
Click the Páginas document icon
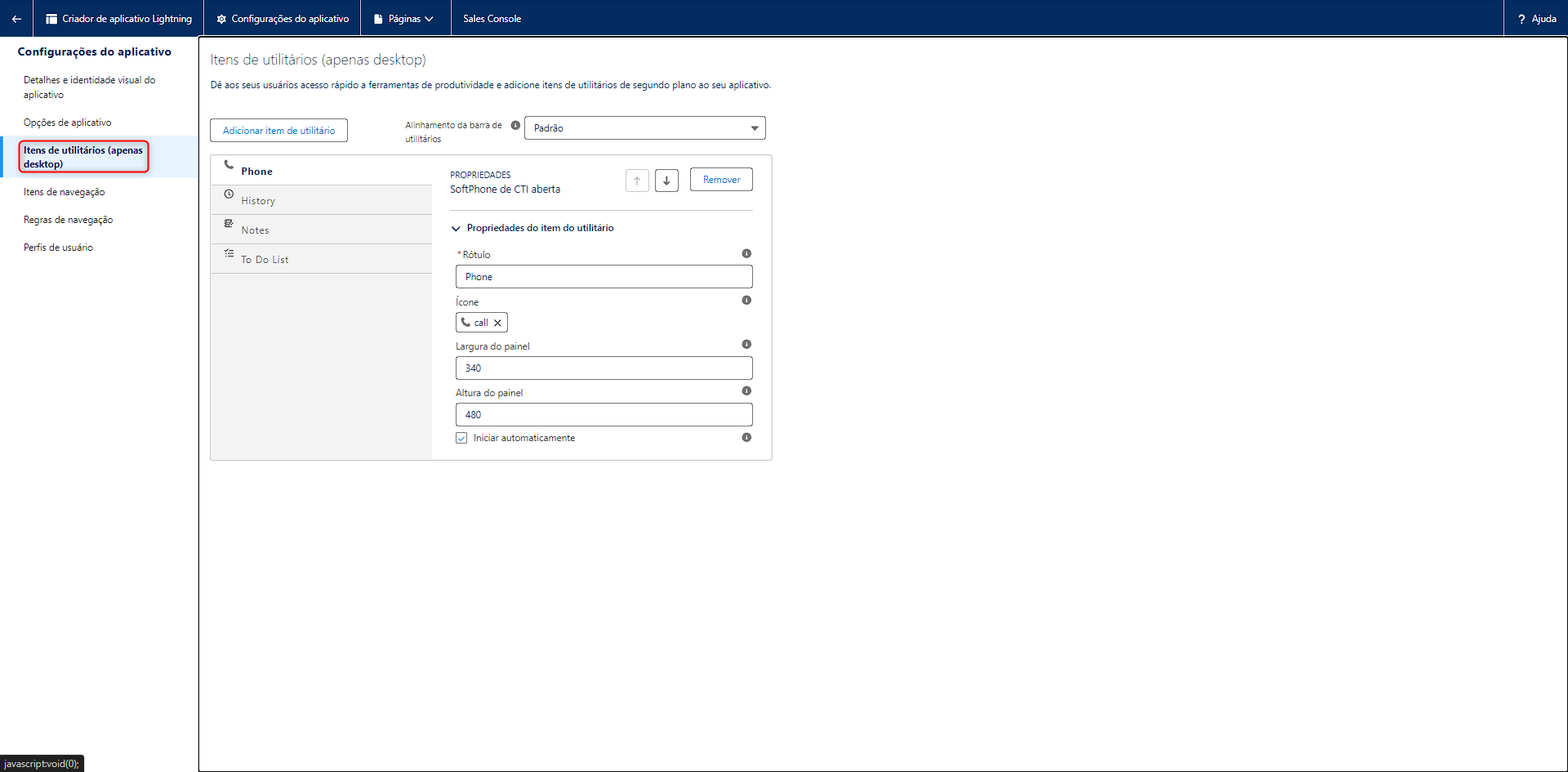coord(378,19)
